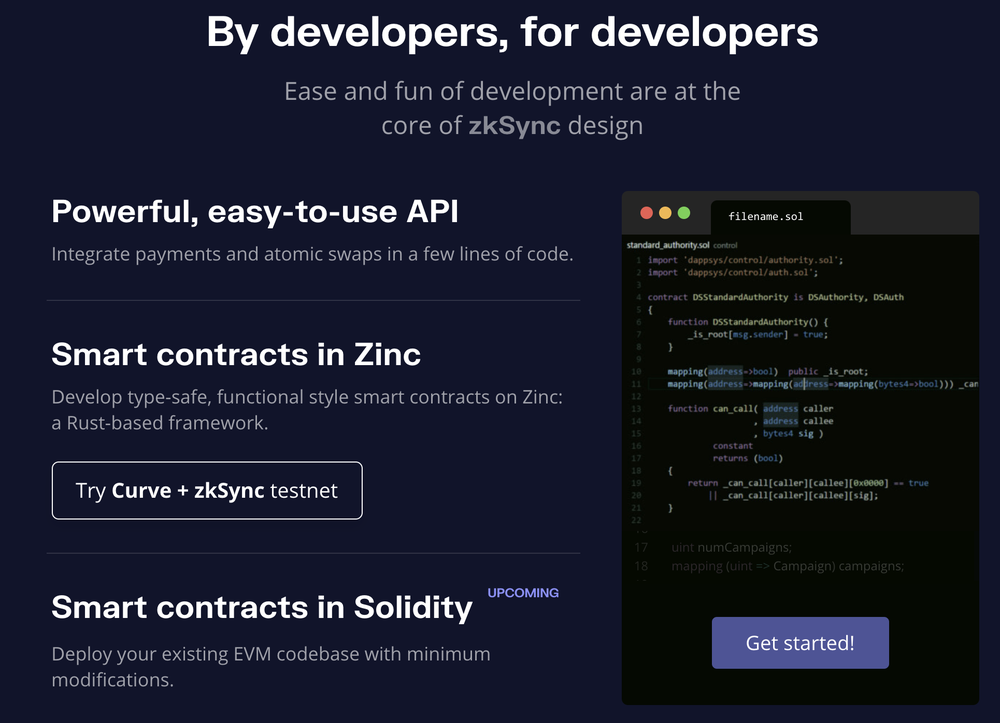This screenshot has width=1000, height=723.
Task: Click the UPCOMING badge
Action: click(x=523, y=593)
